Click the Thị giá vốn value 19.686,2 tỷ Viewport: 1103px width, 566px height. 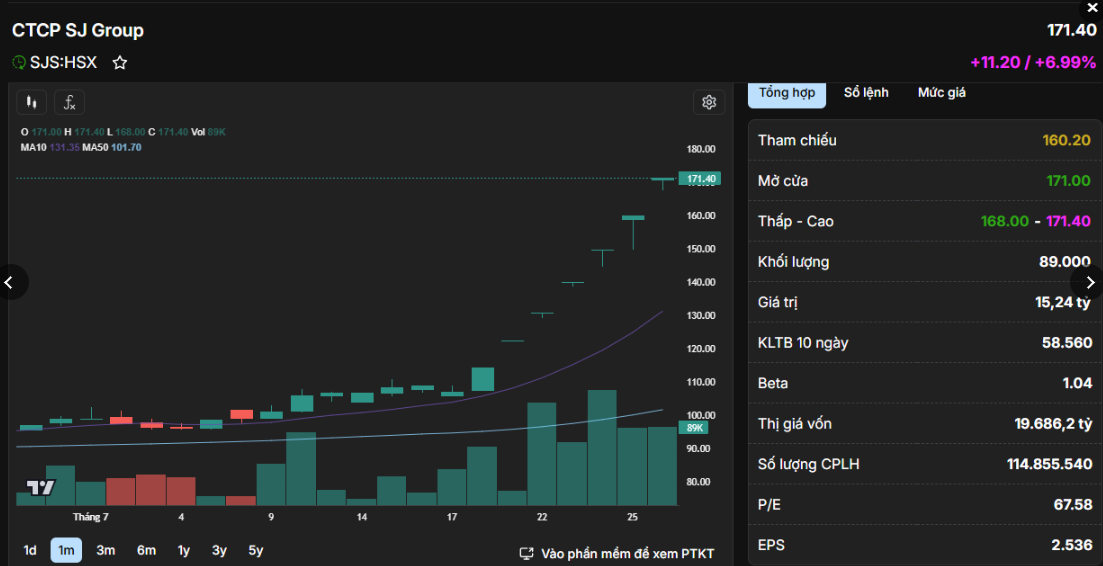[x=1052, y=424]
